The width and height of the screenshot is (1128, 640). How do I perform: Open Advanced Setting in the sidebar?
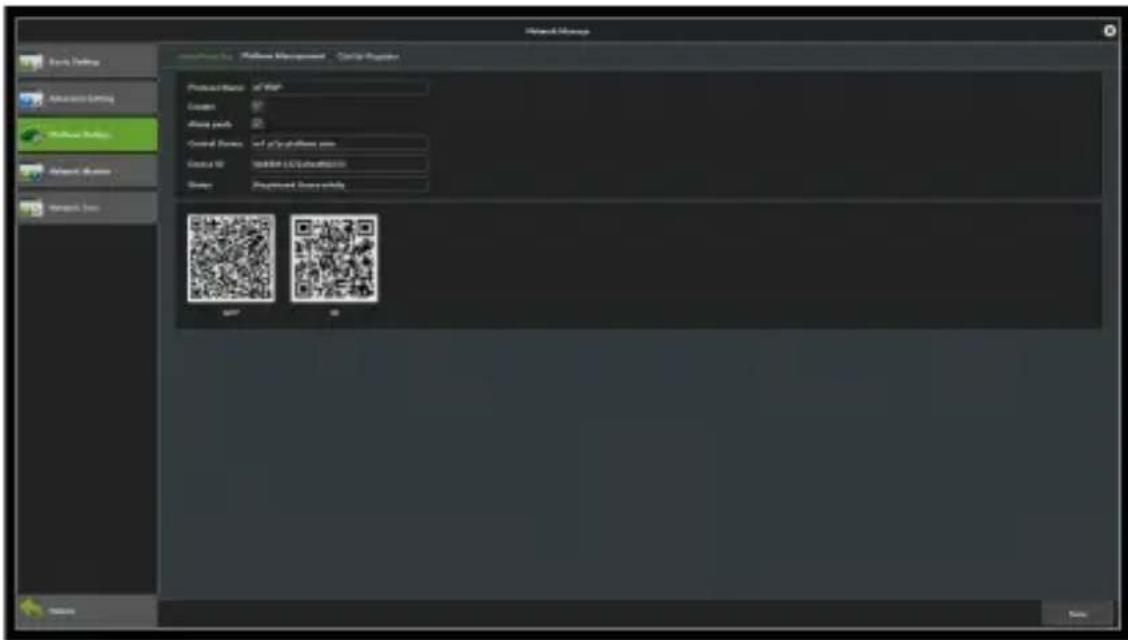(x=87, y=99)
